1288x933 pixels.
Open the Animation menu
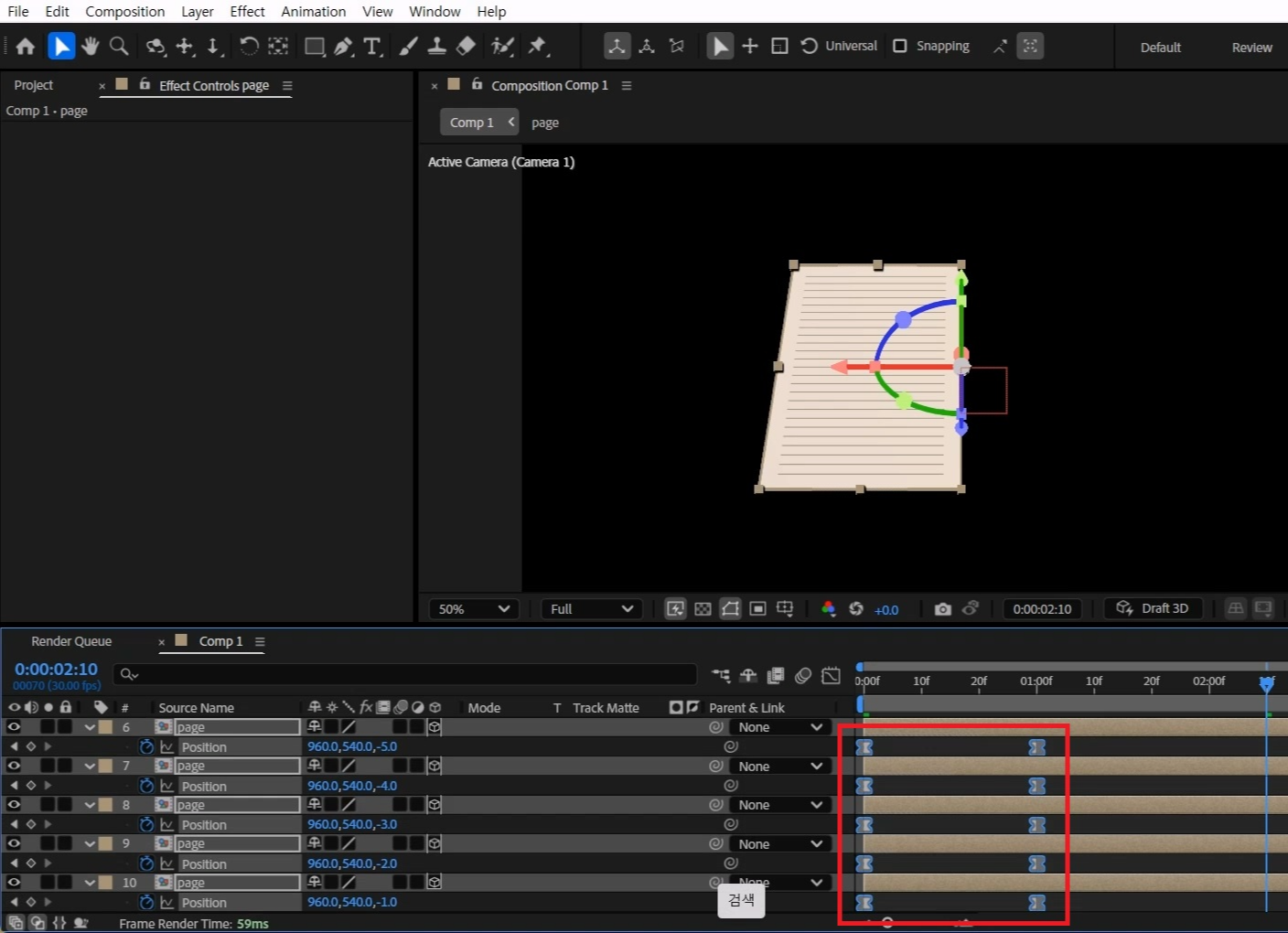(314, 11)
